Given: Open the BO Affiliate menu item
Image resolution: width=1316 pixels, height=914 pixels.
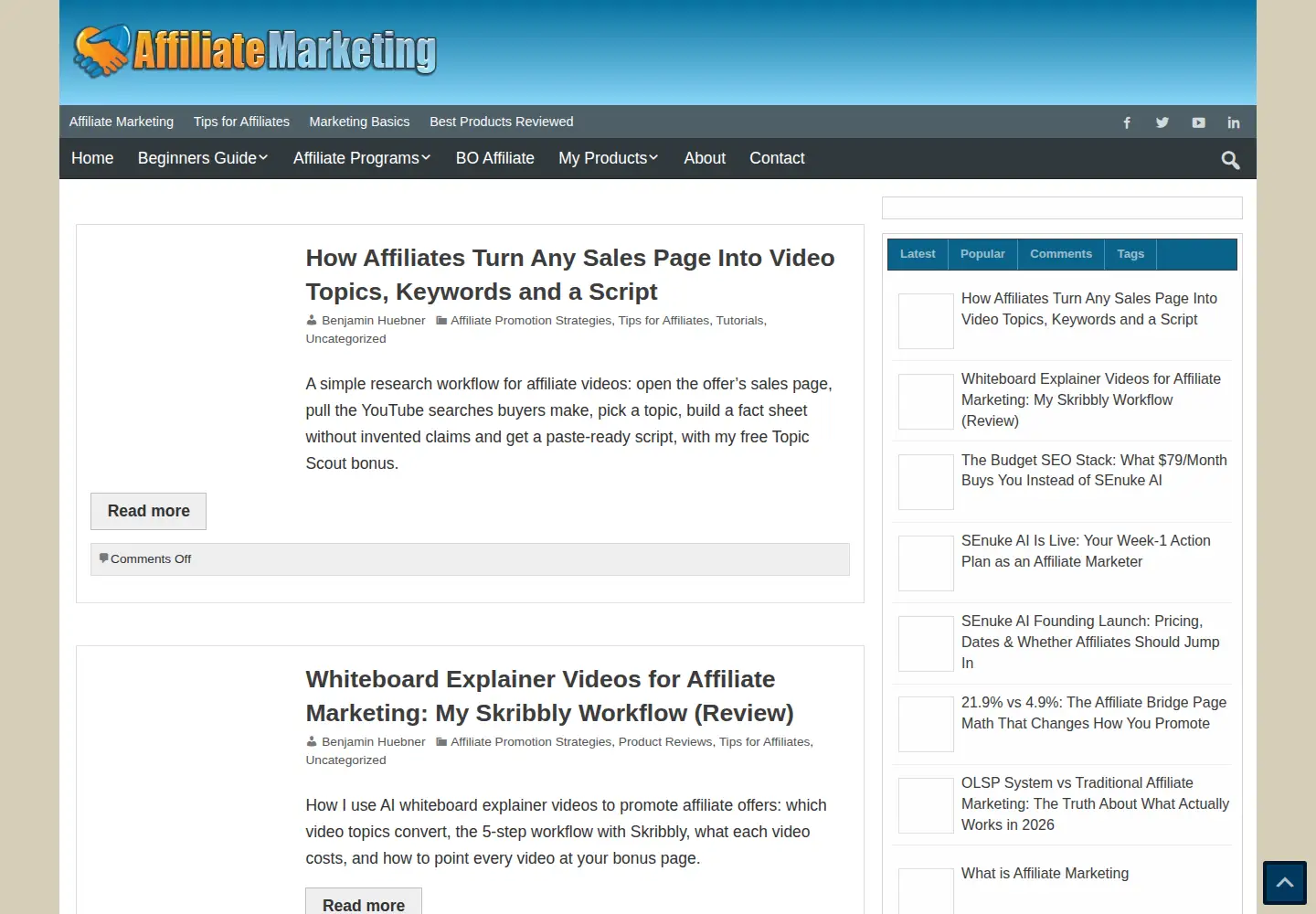Looking at the screenshot, I should pyautogui.click(x=495, y=158).
